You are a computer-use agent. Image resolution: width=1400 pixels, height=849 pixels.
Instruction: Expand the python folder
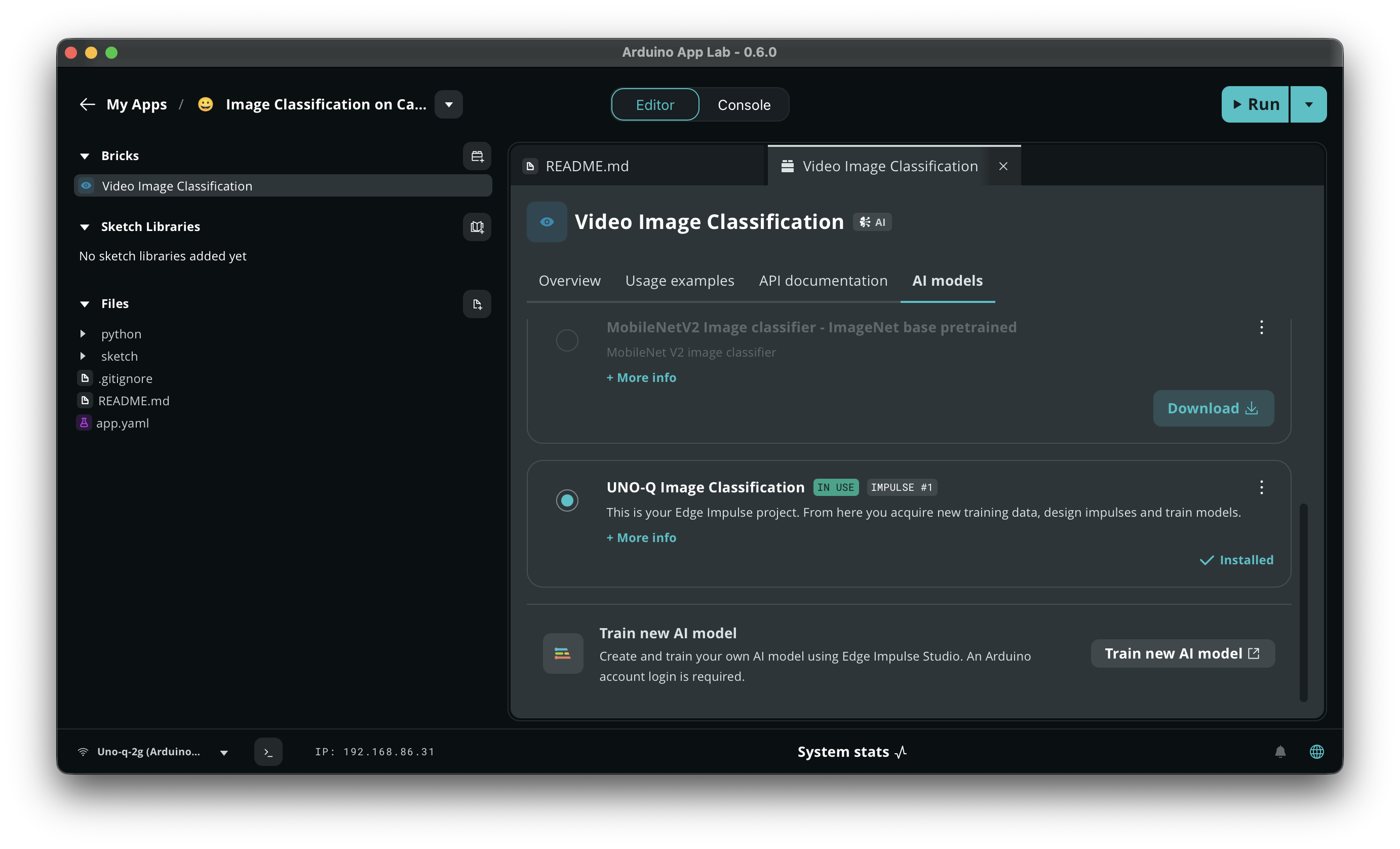[83, 334]
